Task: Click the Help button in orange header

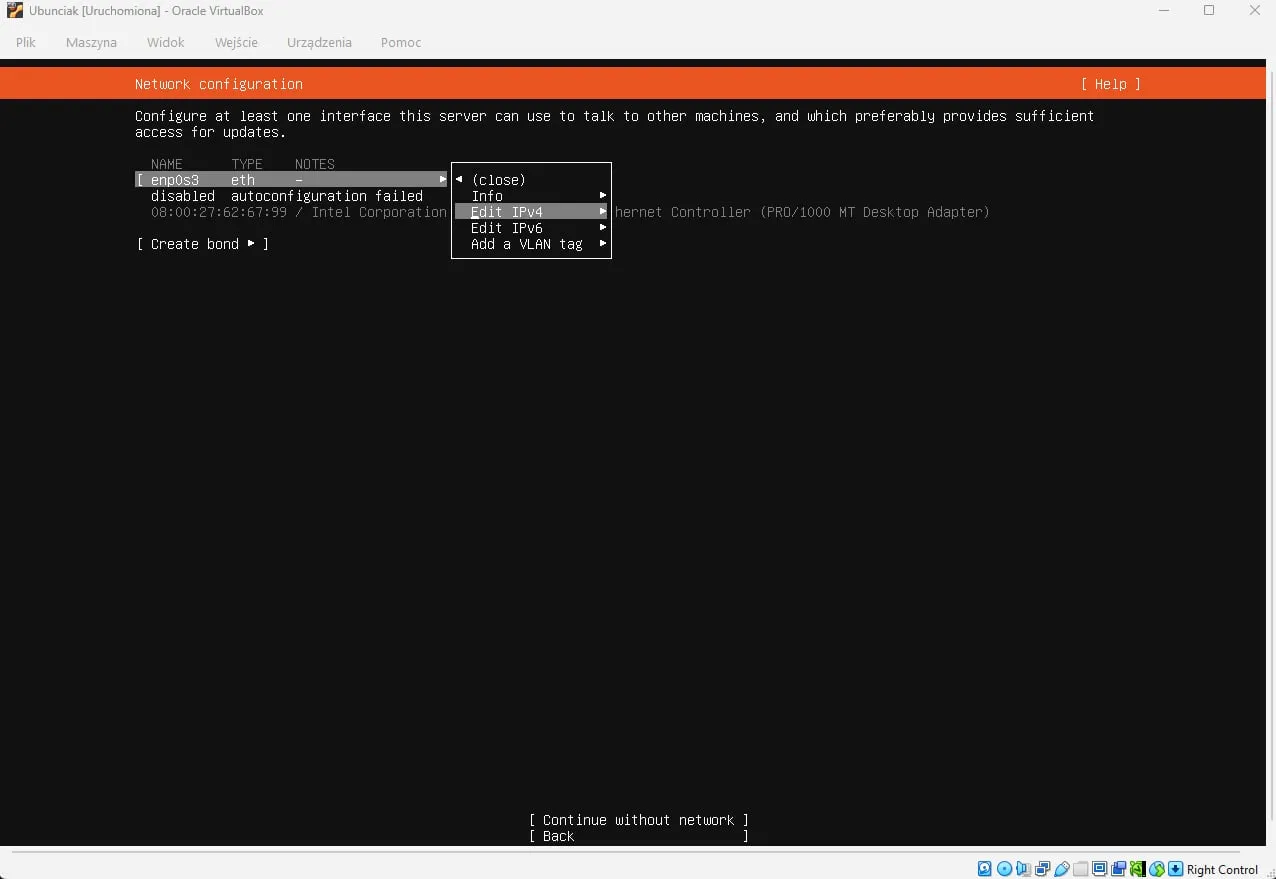Action: (x=1110, y=84)
